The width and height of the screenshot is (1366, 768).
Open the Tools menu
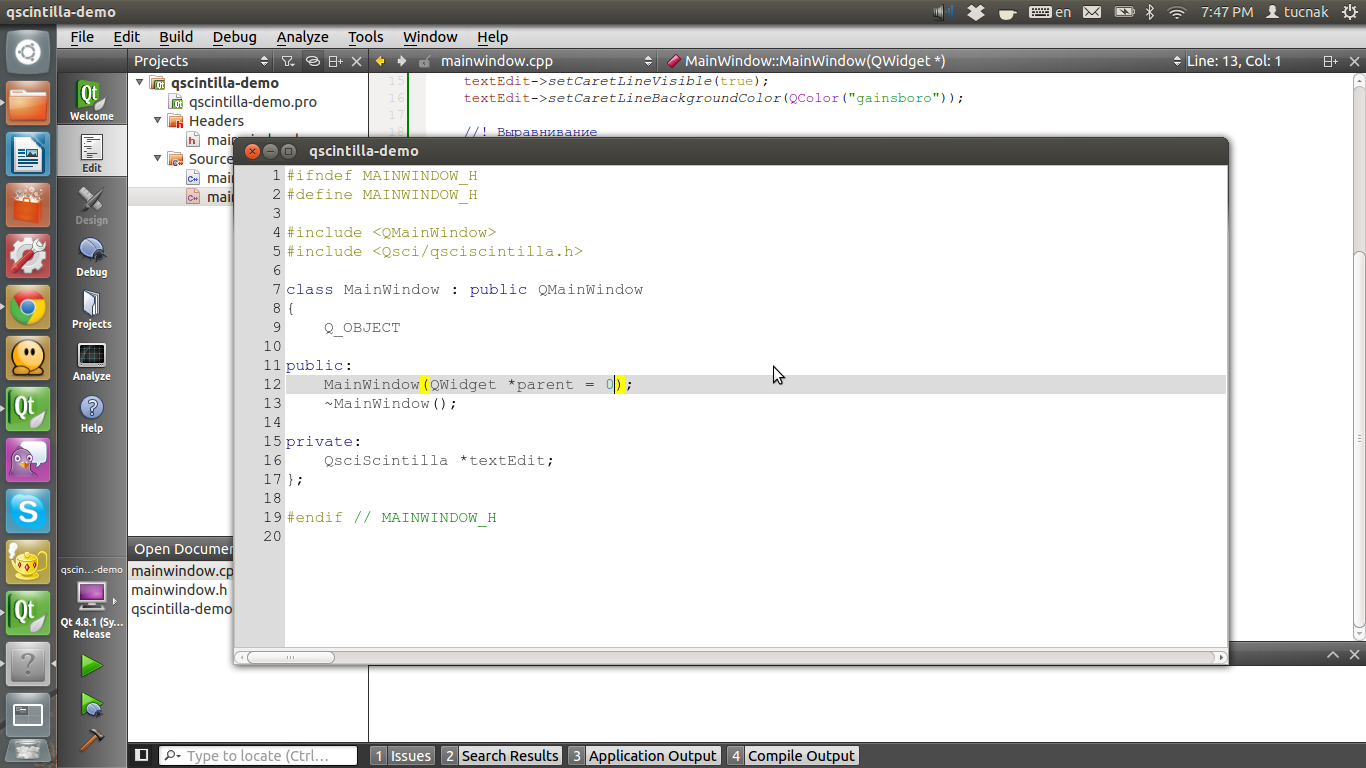click(365, 37)
